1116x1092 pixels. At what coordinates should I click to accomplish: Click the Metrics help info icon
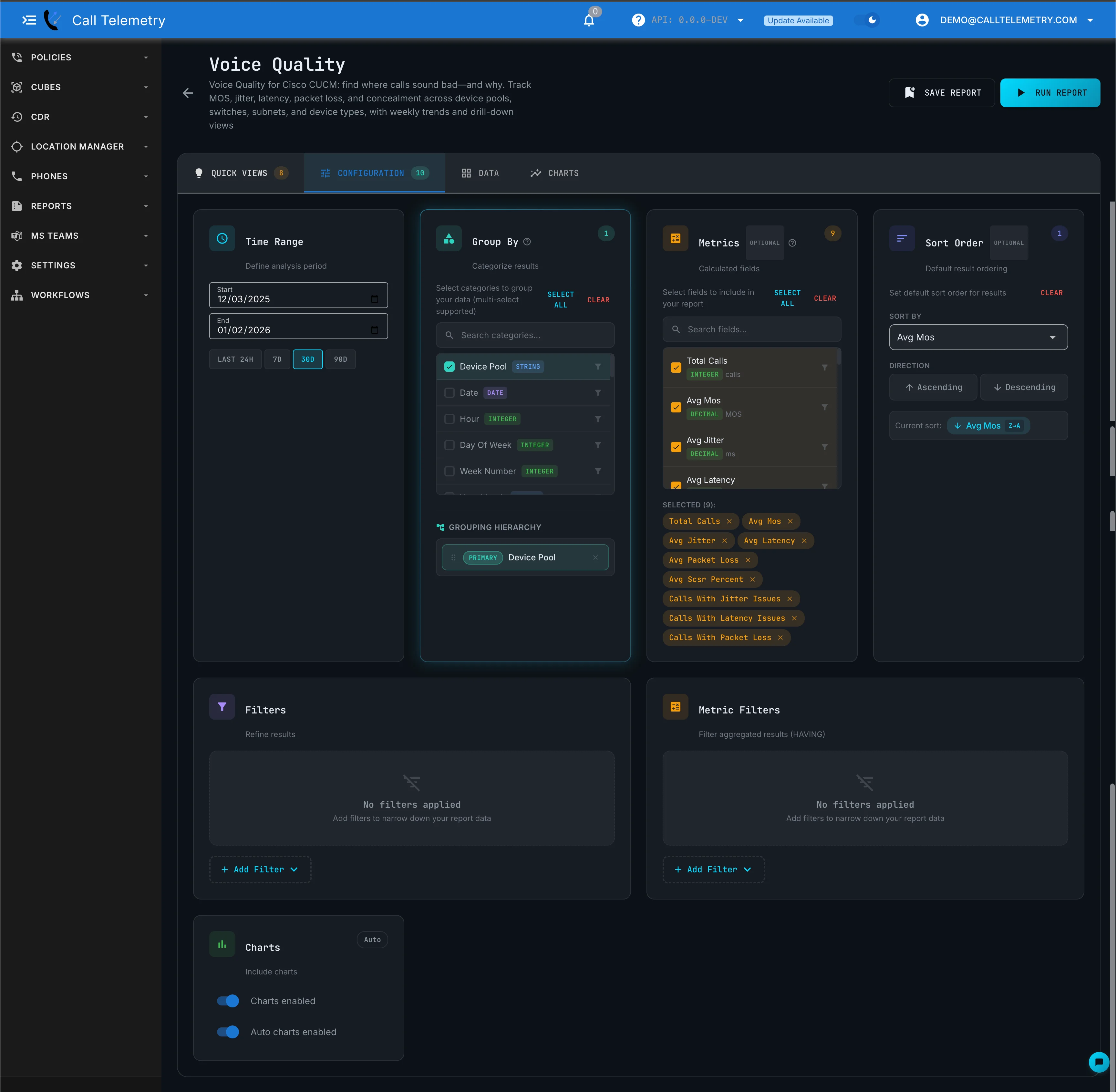(x=792, y=243)
